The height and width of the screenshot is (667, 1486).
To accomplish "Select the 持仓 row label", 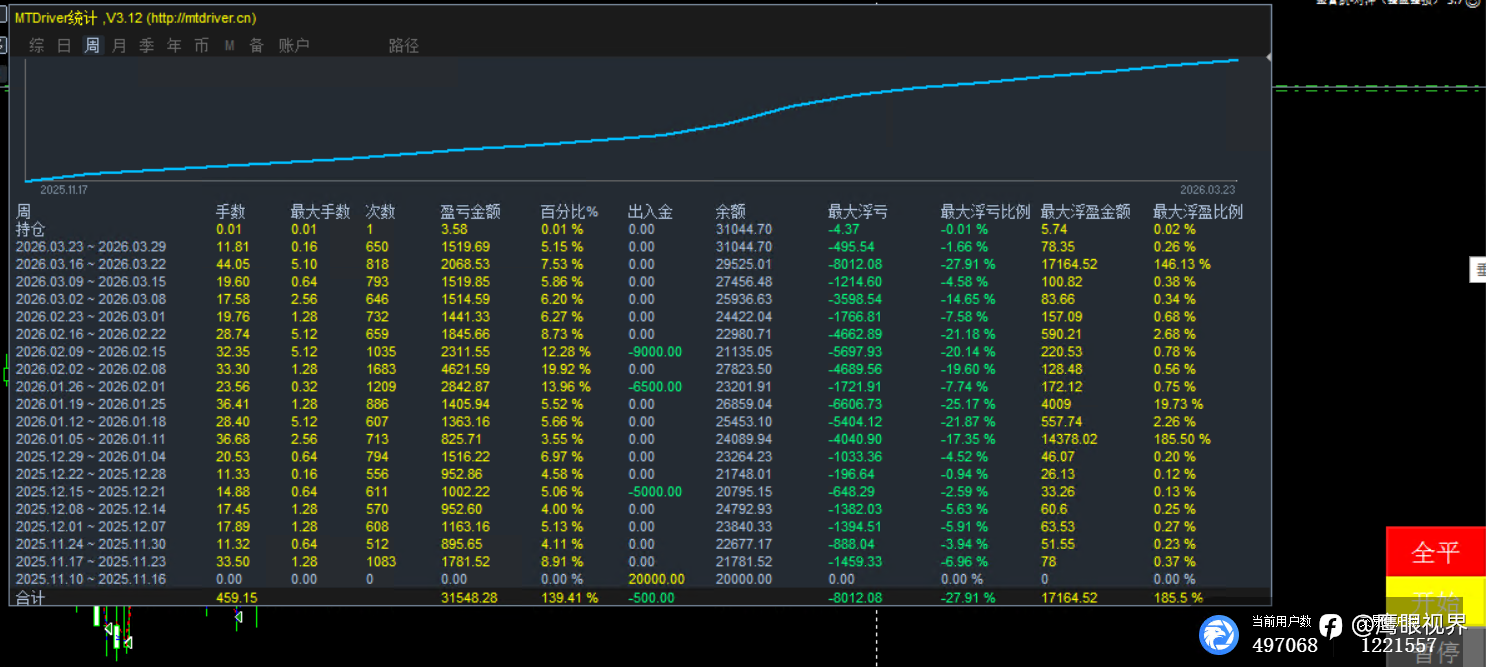I will tap(30, 229).
